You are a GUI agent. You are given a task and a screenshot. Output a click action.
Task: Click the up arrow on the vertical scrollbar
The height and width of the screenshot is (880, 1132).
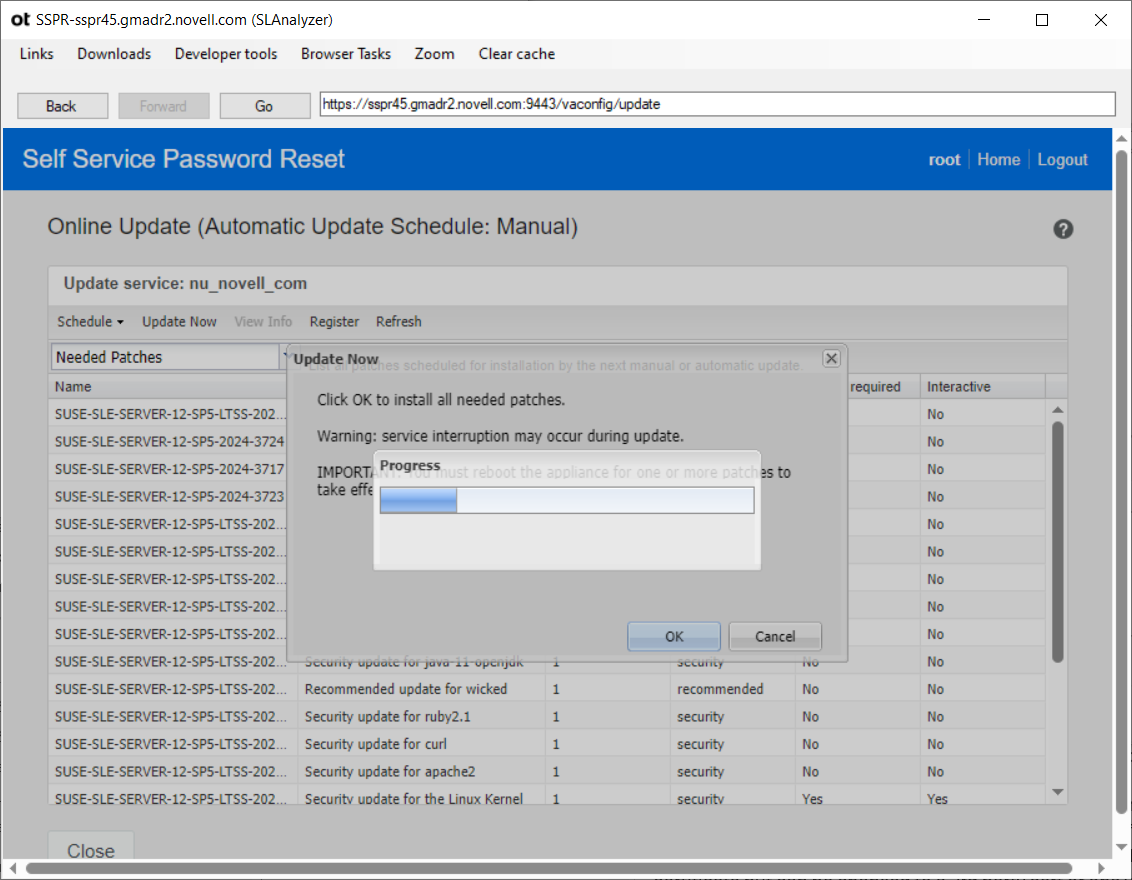coord(1057,409)
